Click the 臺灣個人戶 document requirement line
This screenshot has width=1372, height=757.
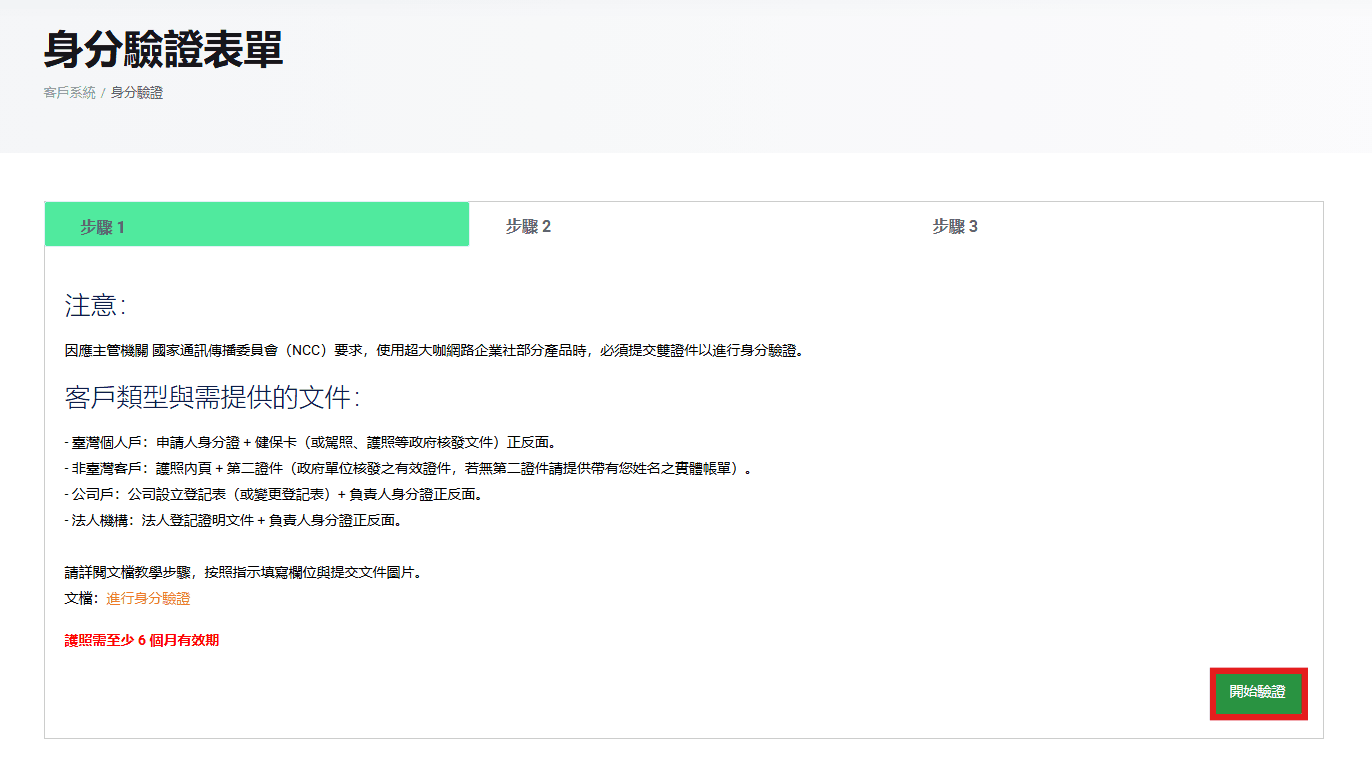coord(309,442)
